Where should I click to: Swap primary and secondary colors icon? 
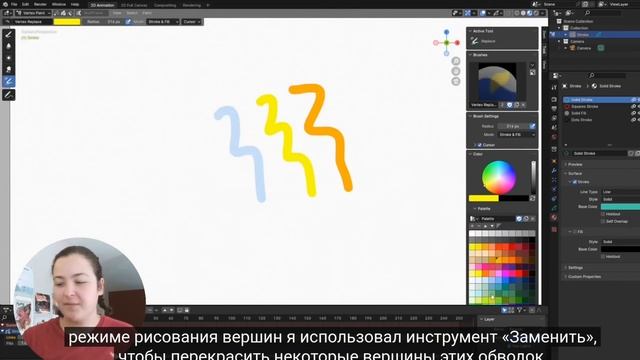pyautogui.click(x=533, y=198)
